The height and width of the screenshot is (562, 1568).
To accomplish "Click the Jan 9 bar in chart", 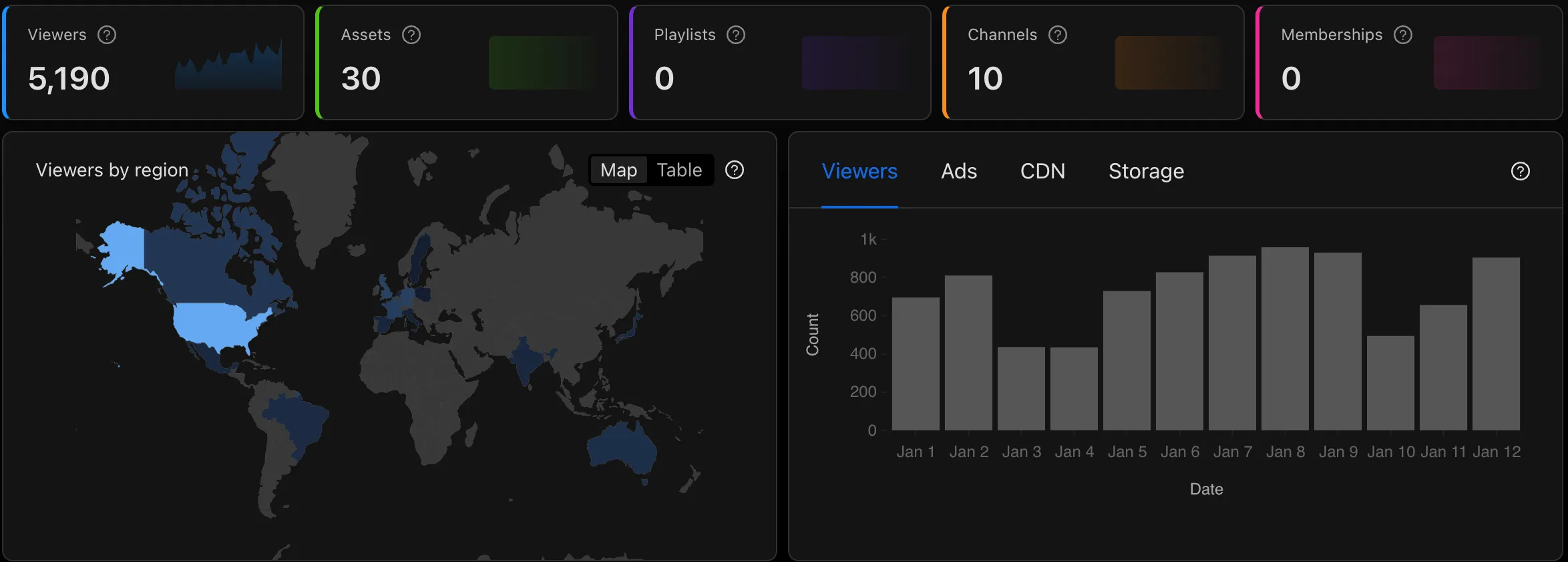I will pos(1338,341).
